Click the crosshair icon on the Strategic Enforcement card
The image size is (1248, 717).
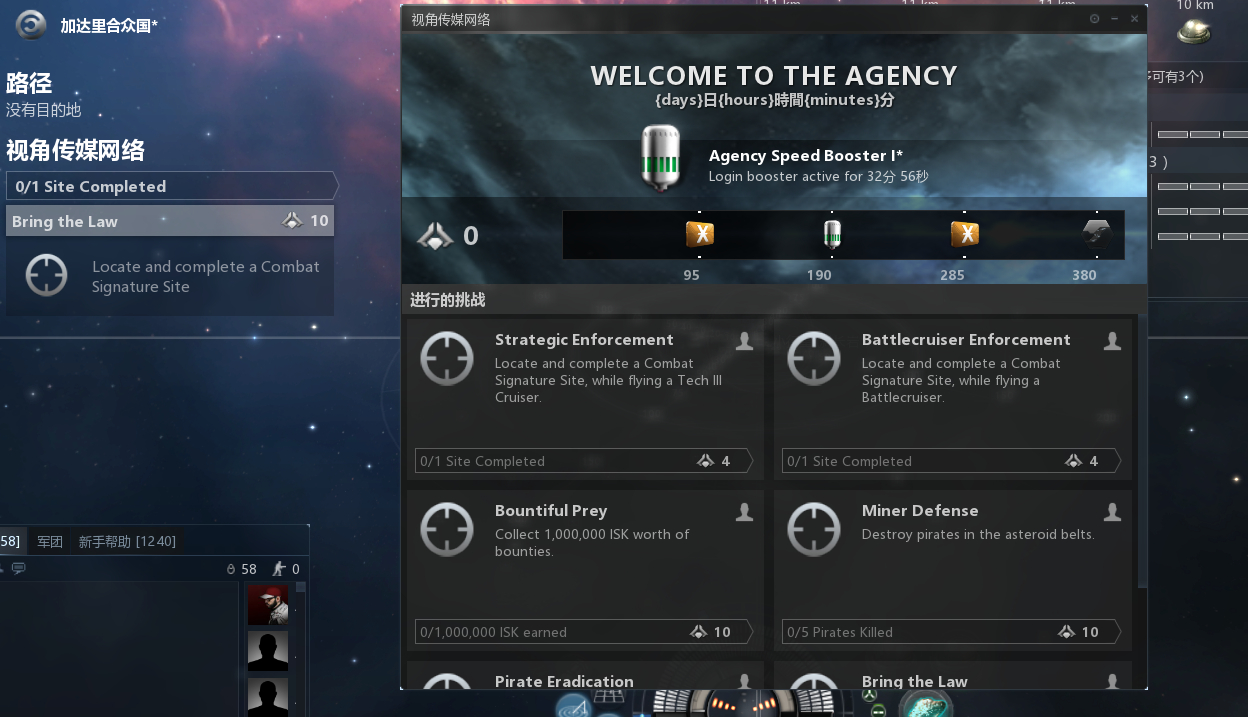point(447,358)
